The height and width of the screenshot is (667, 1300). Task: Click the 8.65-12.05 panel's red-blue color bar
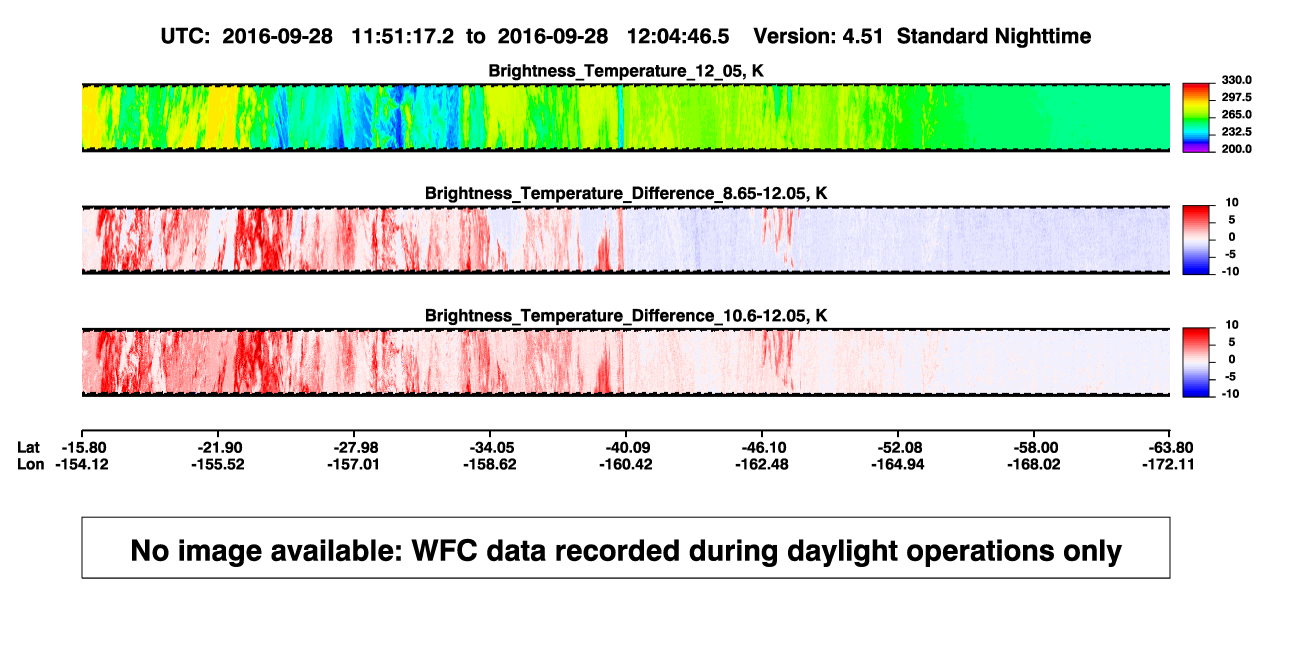tap(1198, 238)
